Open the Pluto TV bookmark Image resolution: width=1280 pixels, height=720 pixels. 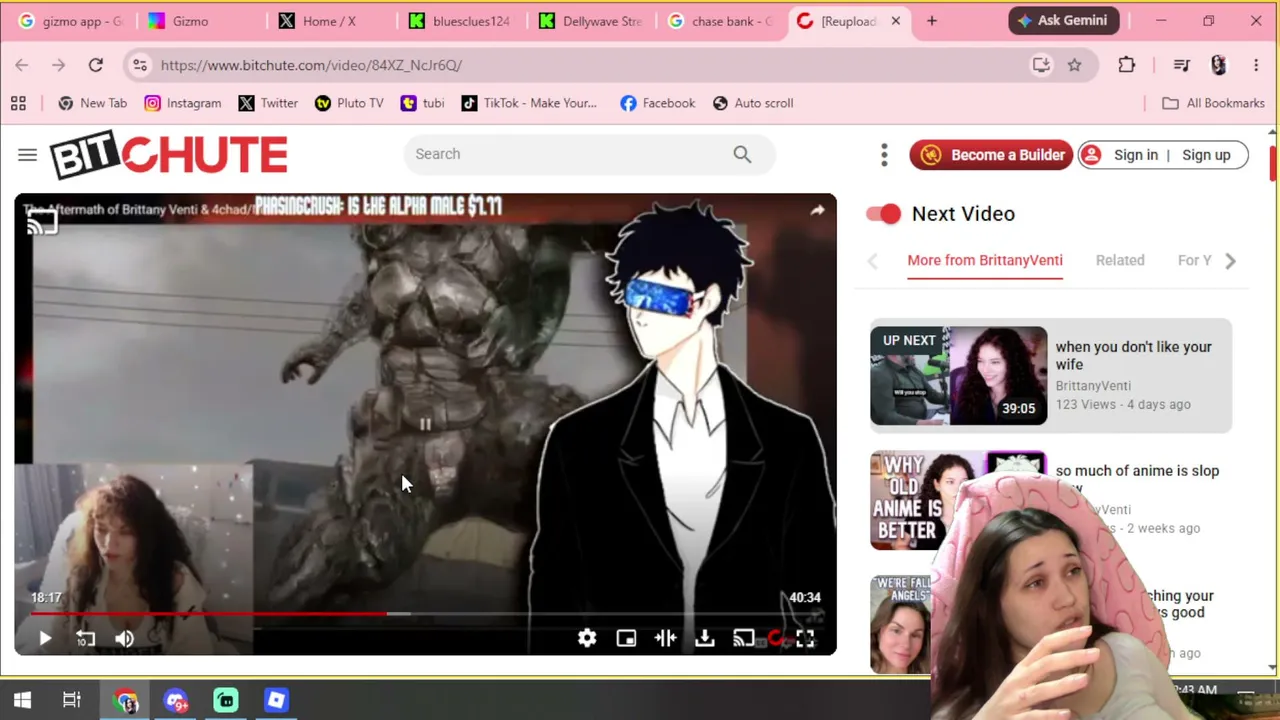point(349,103)
